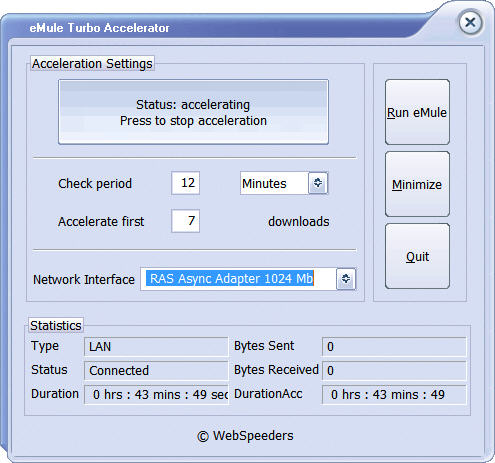495x463 pixels.
Task: Click the Accelerate first label
Action: [x=101, y=222]
